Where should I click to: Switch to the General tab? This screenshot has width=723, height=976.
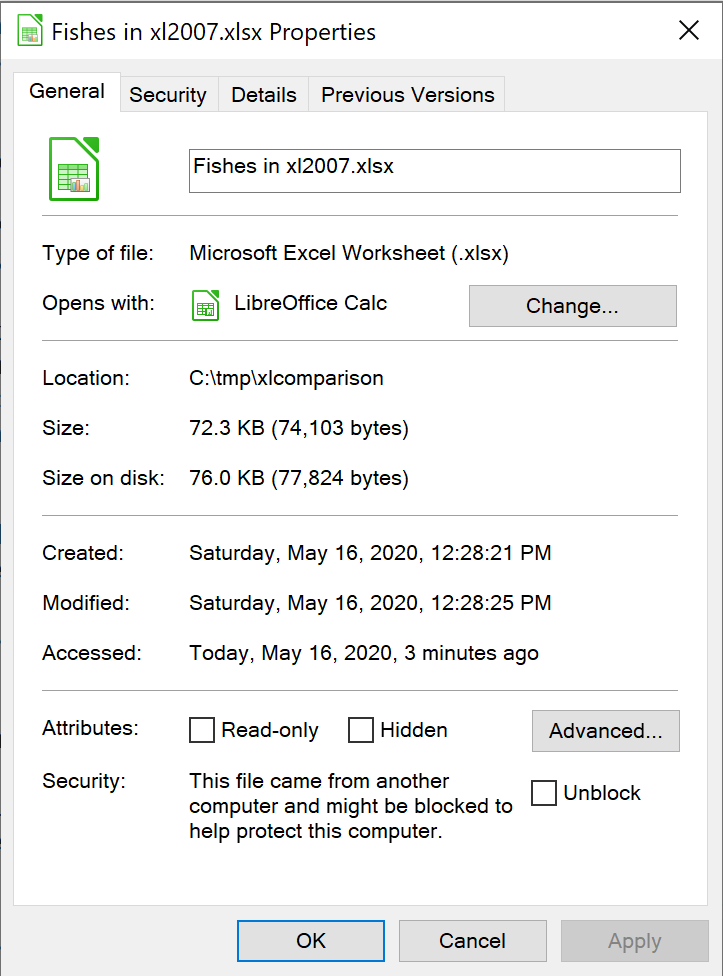point(67,92)
